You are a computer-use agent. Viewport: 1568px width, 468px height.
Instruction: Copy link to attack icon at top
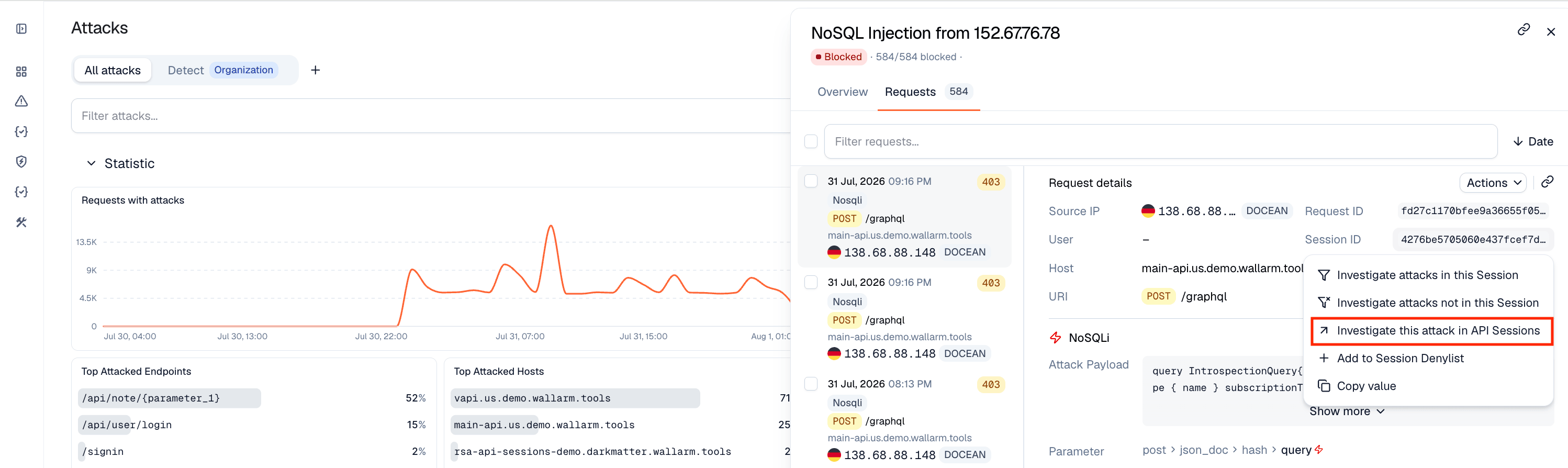(x=1524, y=29)
